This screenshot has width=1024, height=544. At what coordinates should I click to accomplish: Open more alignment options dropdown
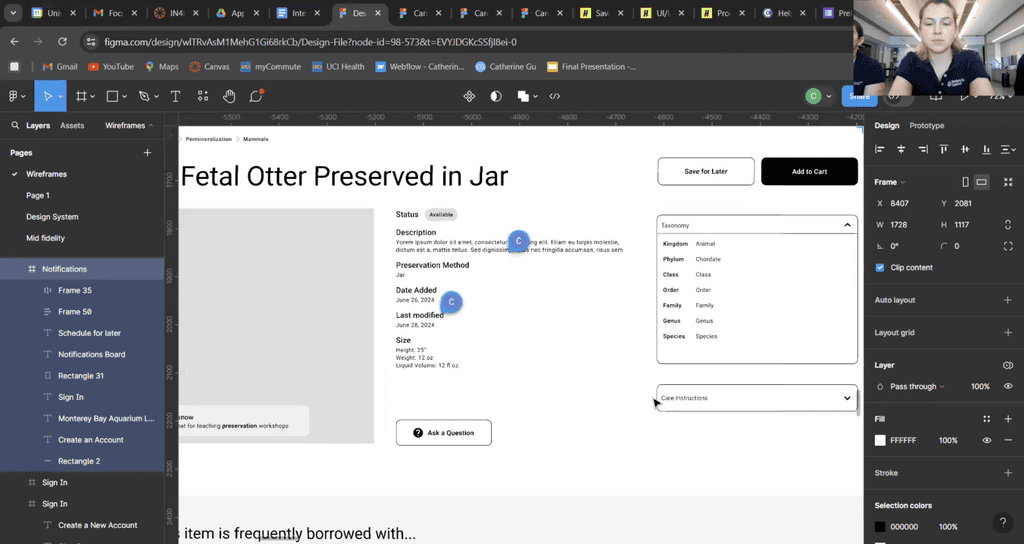tap(1009, 150)
